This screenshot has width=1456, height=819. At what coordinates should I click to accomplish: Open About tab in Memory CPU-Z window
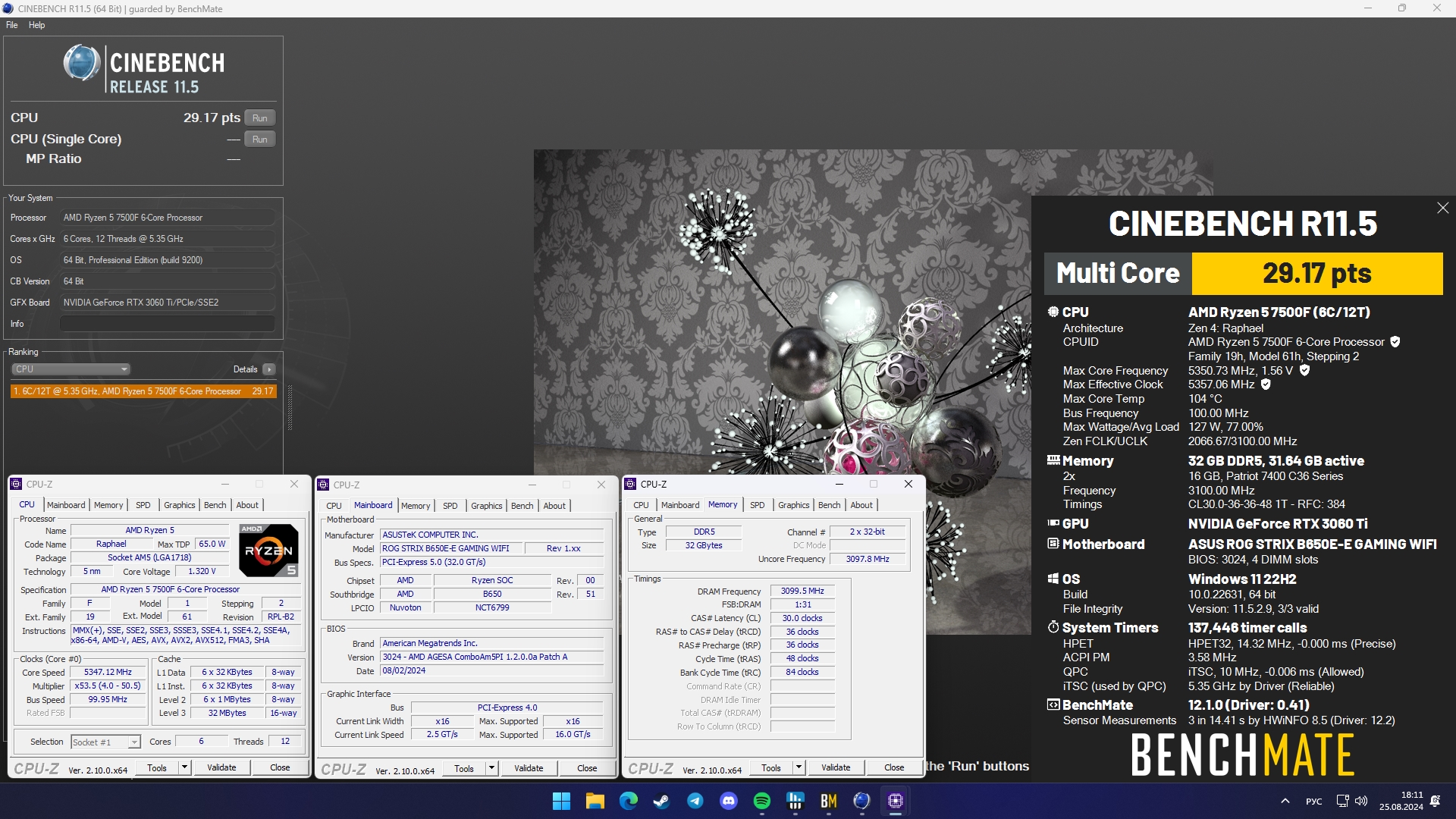point(861,505)
